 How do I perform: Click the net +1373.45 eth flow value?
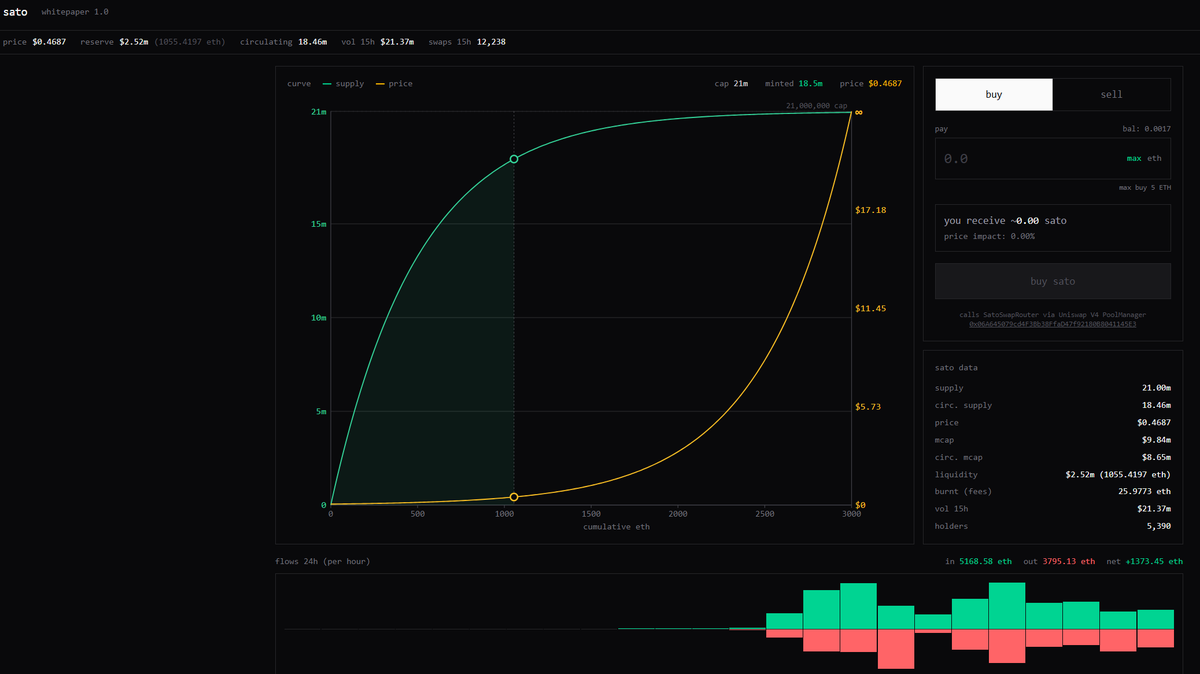(1144, 561)
